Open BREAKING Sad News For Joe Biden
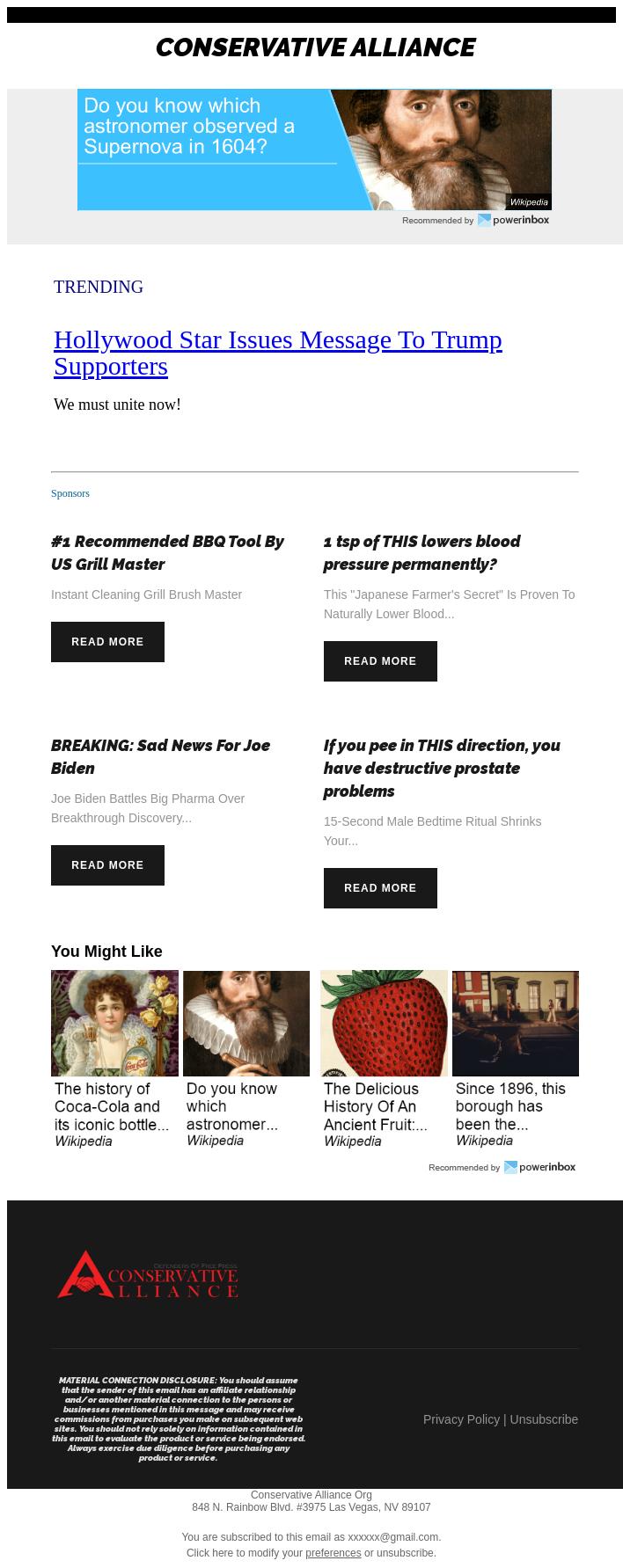 click(160, 756)
